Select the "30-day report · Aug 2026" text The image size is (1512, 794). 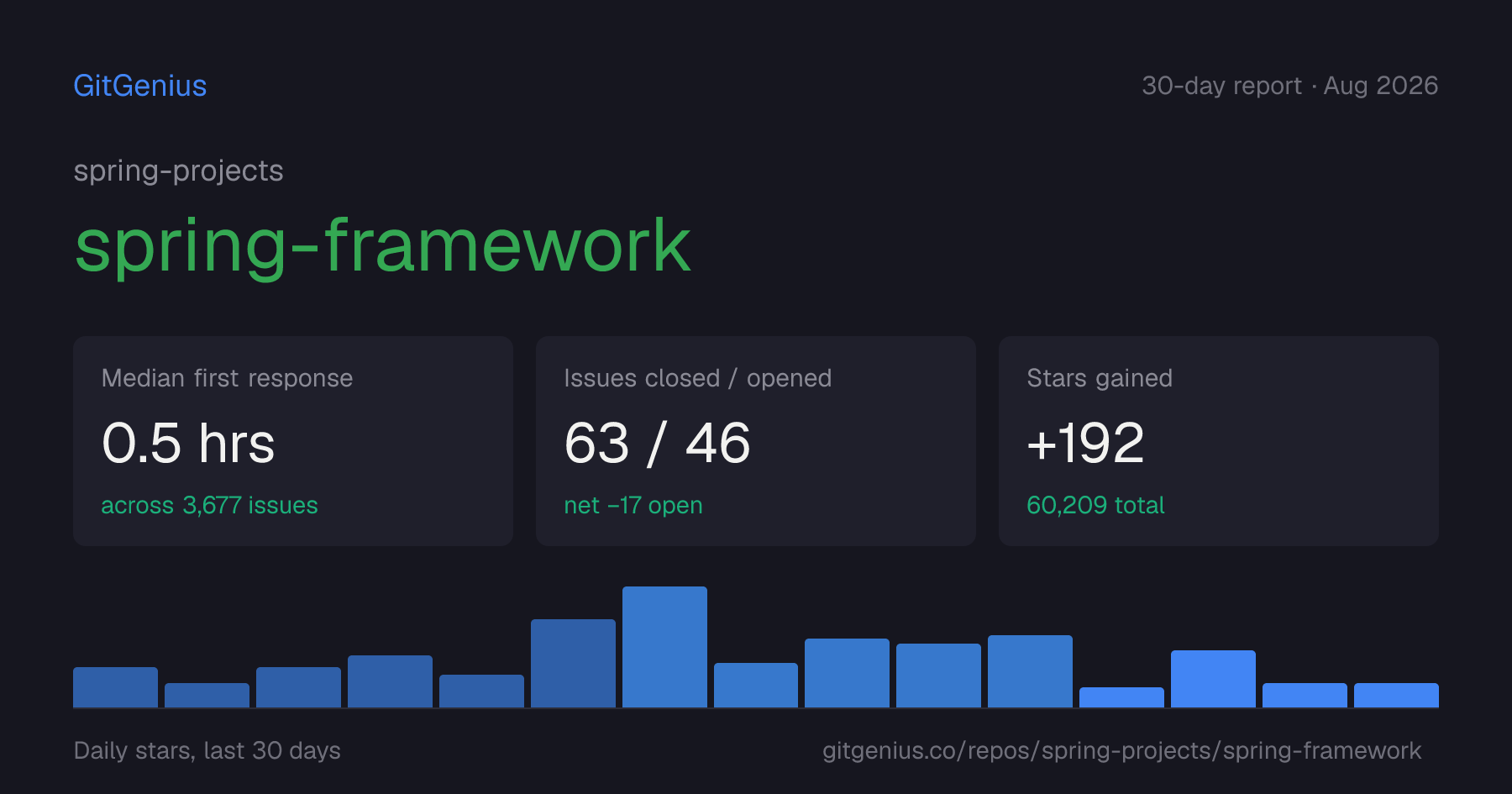click(x=1289, y=86)
